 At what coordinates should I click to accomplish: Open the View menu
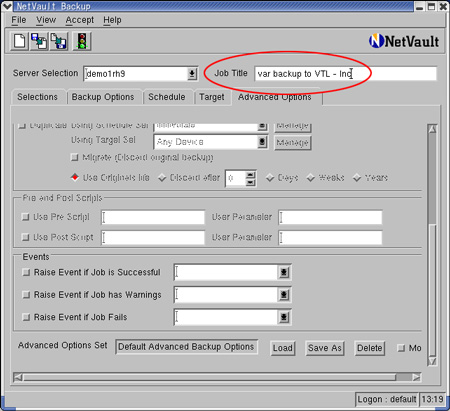pyautogui.click(x=46, y=20)
